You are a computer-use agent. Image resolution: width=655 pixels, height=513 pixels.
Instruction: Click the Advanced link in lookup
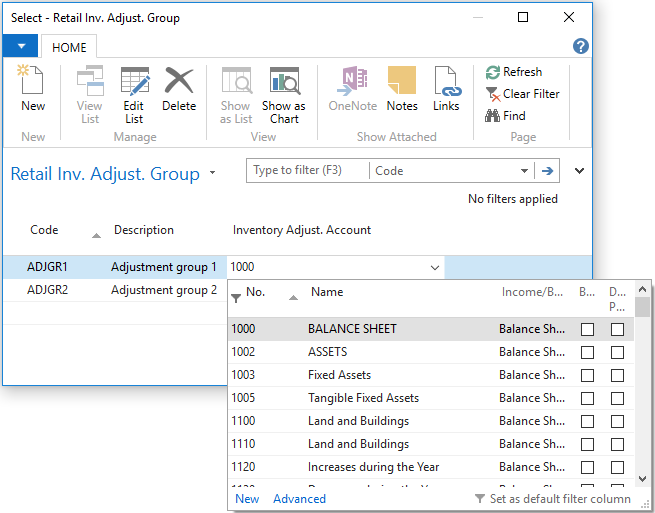pos(299,499)
